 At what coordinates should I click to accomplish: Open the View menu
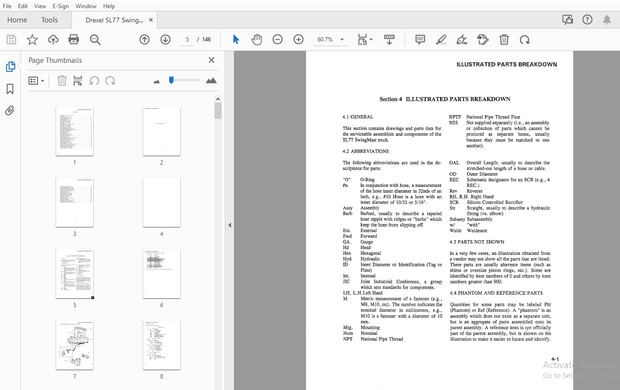[x=40, y=6]
